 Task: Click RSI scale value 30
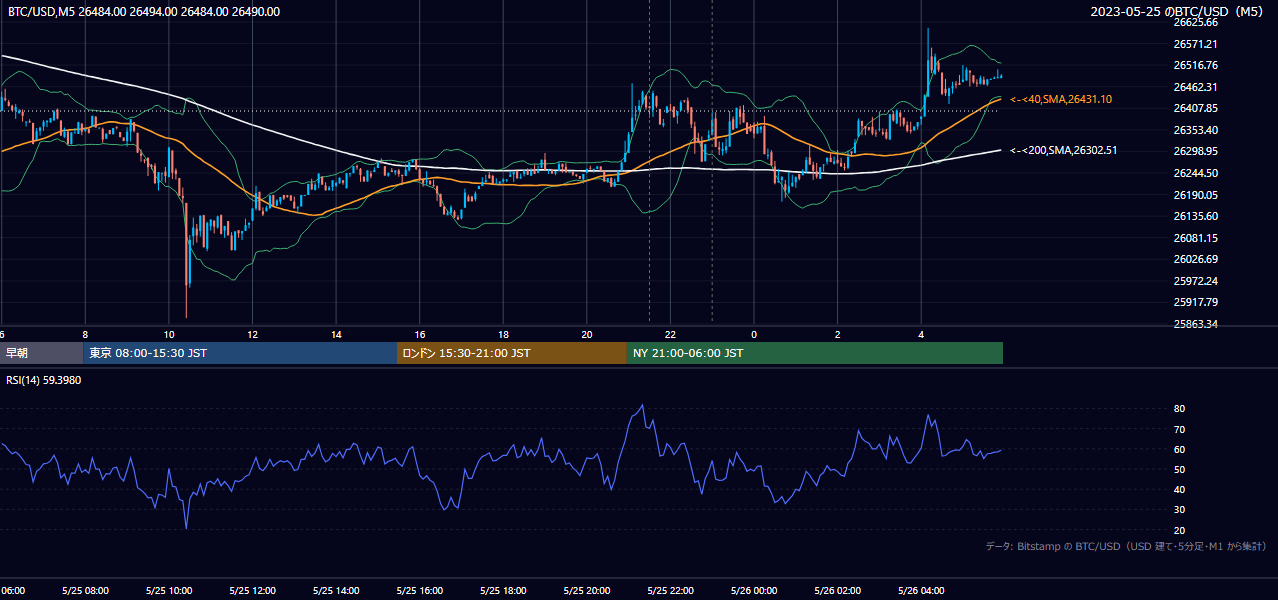[x=1179, y=510]
